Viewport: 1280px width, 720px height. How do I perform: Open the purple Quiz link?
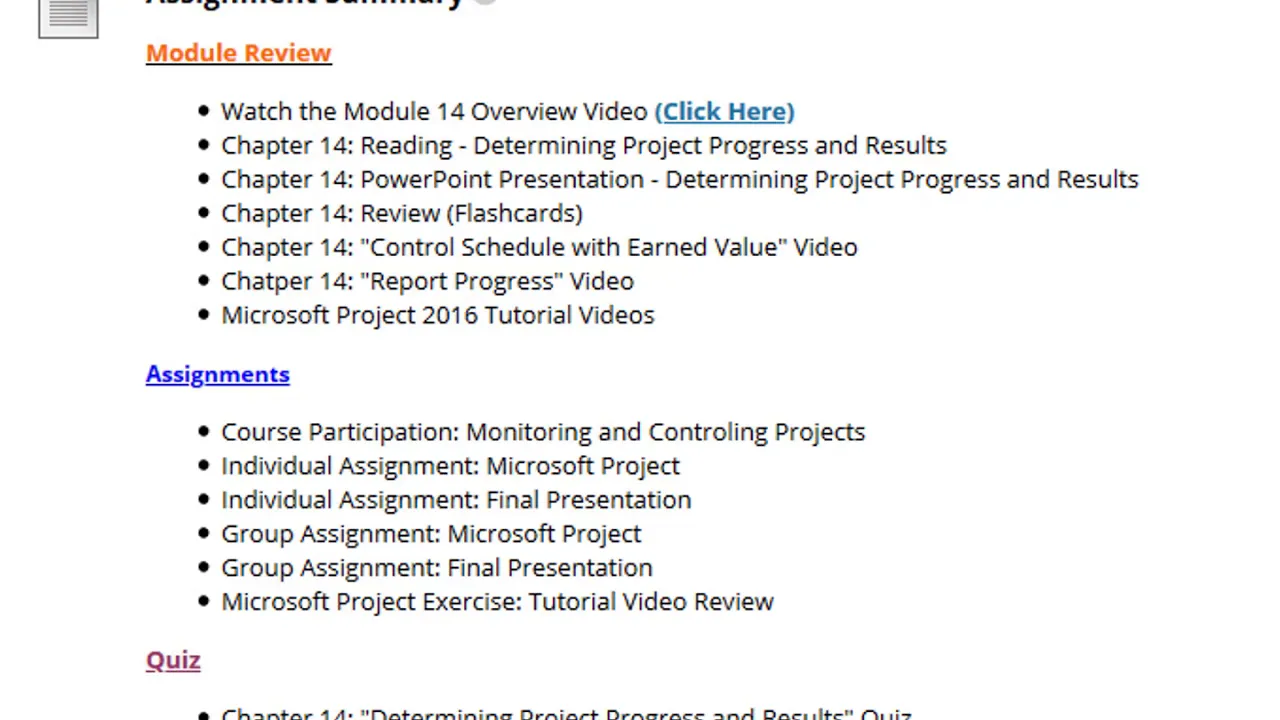pyautogui.click(x=173, y=660)
